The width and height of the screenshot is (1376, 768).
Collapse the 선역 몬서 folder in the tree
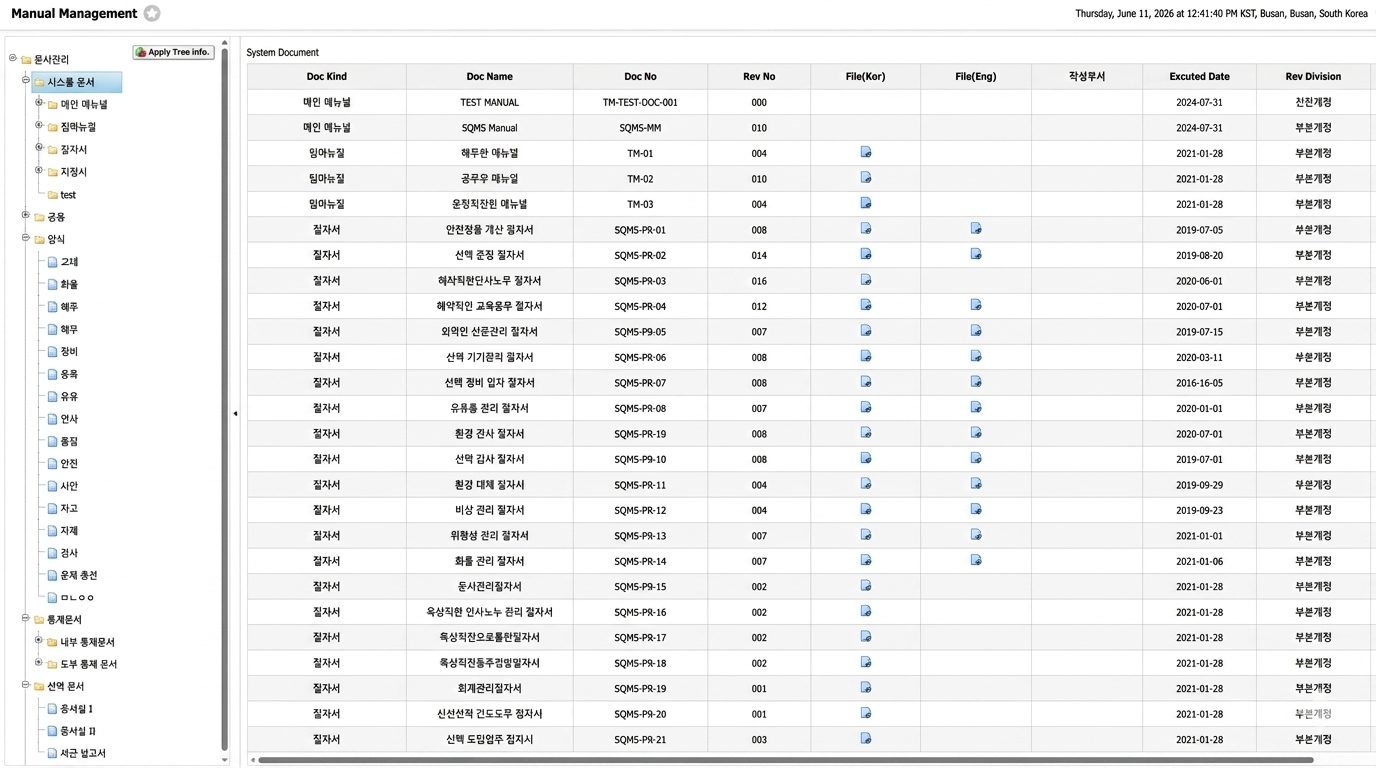[x=26, y=685]
